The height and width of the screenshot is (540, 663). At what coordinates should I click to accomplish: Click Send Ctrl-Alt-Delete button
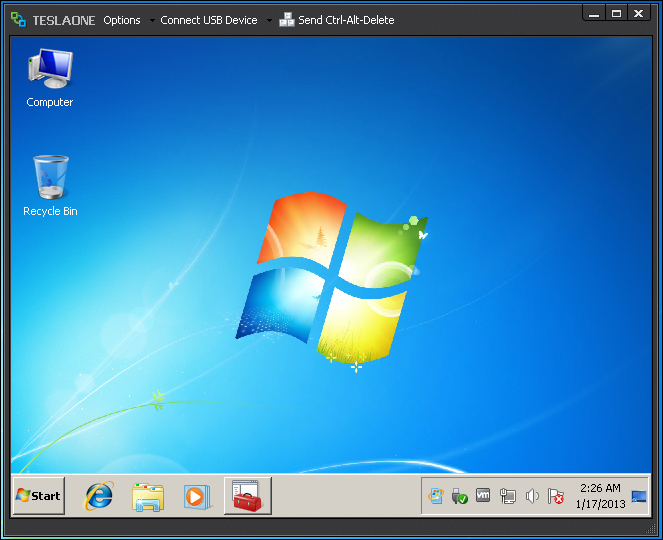[337, 20]
